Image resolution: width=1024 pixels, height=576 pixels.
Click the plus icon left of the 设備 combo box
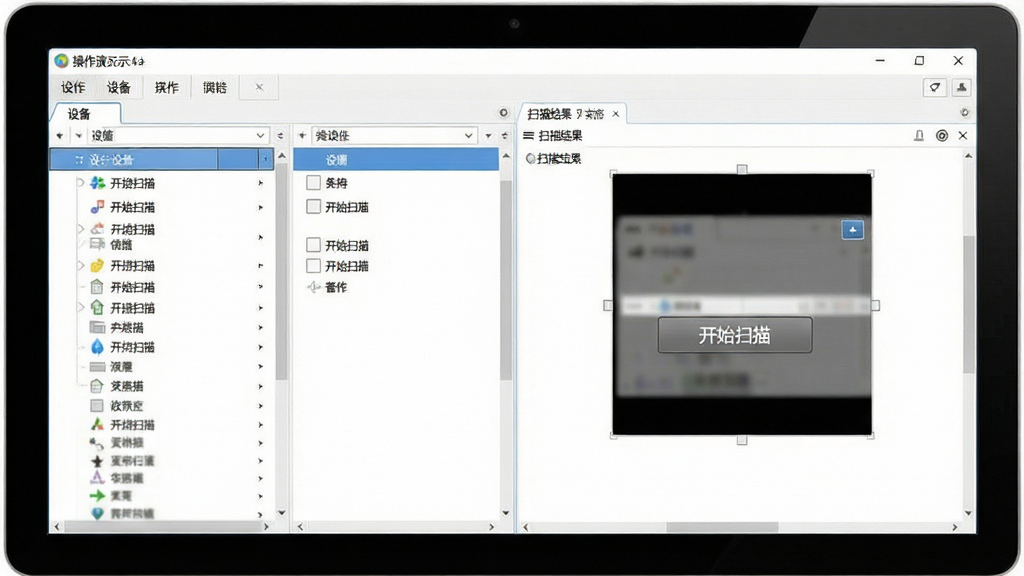click(60, 136)
